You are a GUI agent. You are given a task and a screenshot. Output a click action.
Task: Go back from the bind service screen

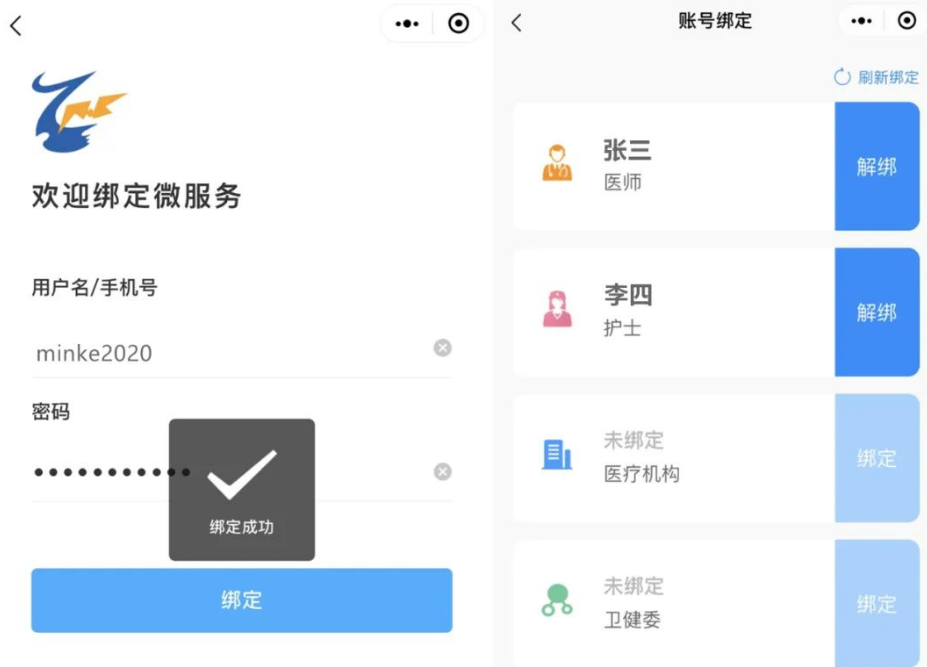tap(16, 25)
